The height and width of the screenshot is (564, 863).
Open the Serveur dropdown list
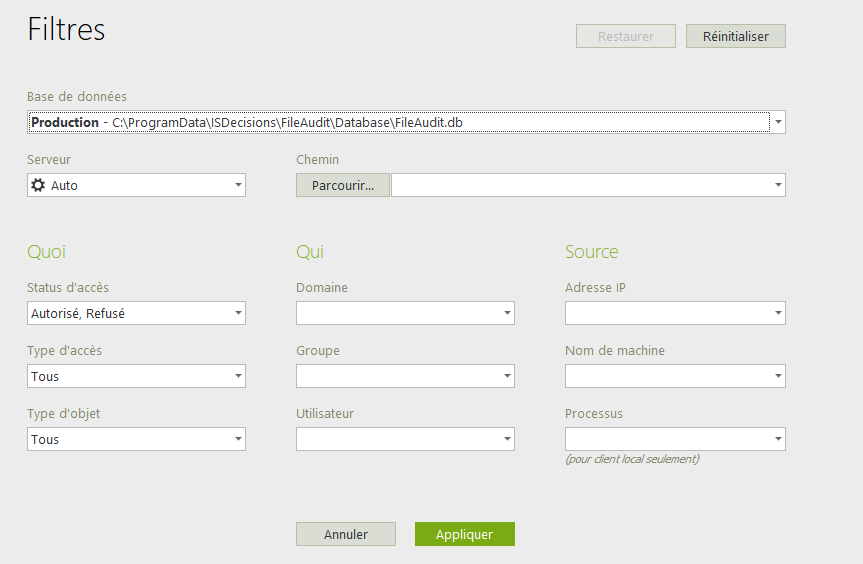pos(238,185)
